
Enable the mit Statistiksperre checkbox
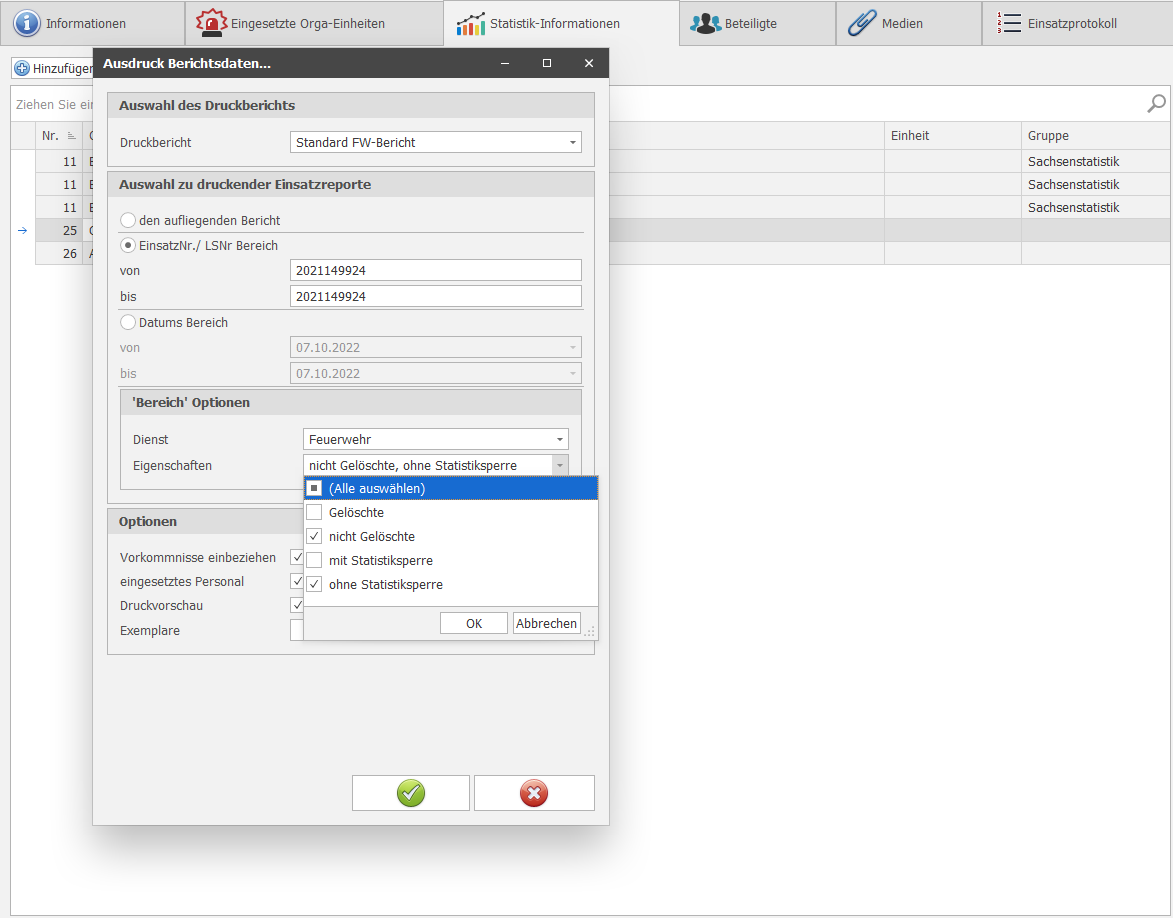tap(314, 561)
